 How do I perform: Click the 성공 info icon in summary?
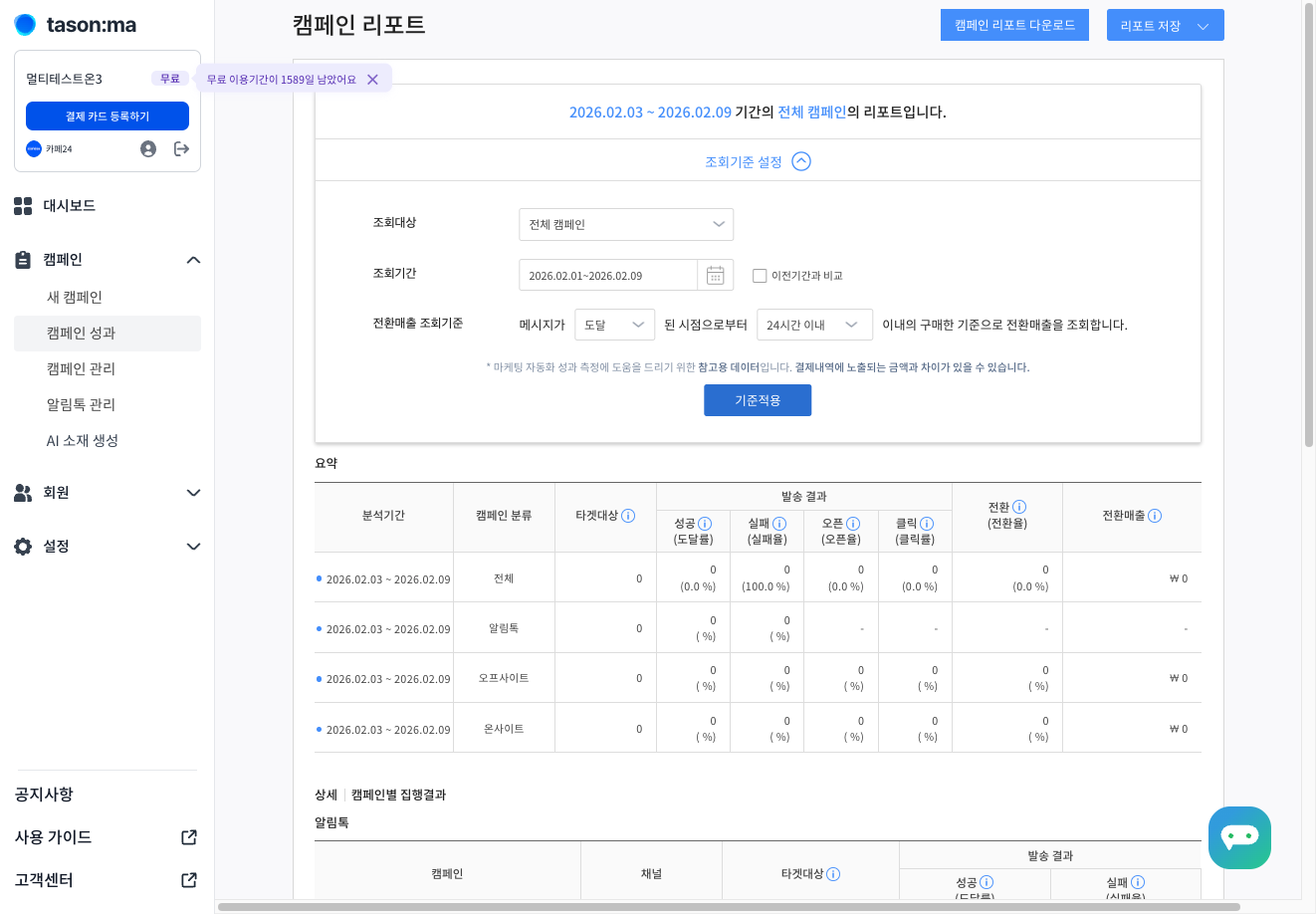[705, 524]
